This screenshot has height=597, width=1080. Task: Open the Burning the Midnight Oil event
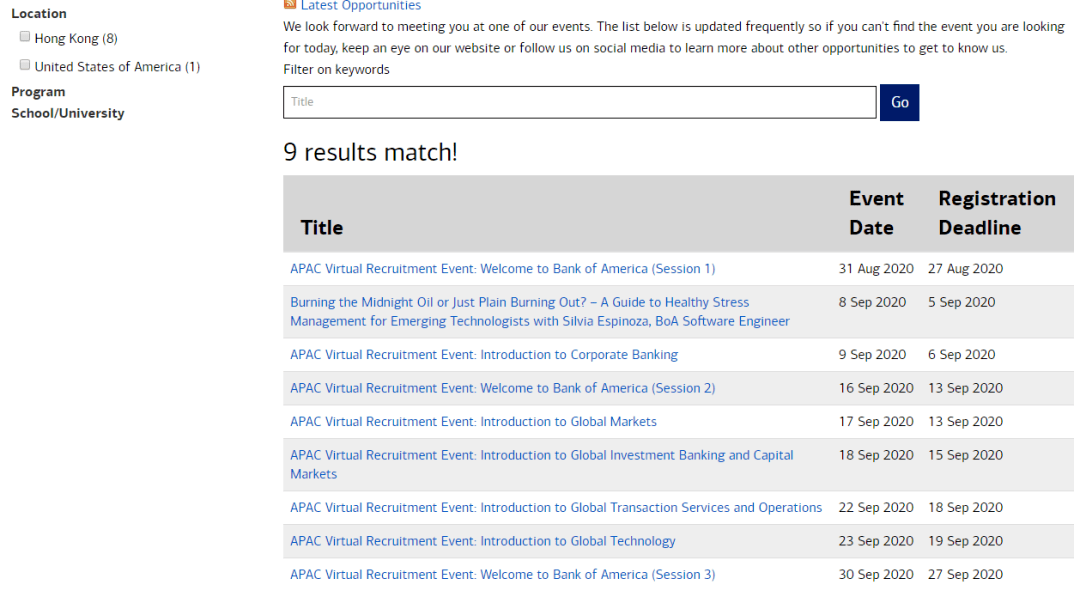click(540, 311)
